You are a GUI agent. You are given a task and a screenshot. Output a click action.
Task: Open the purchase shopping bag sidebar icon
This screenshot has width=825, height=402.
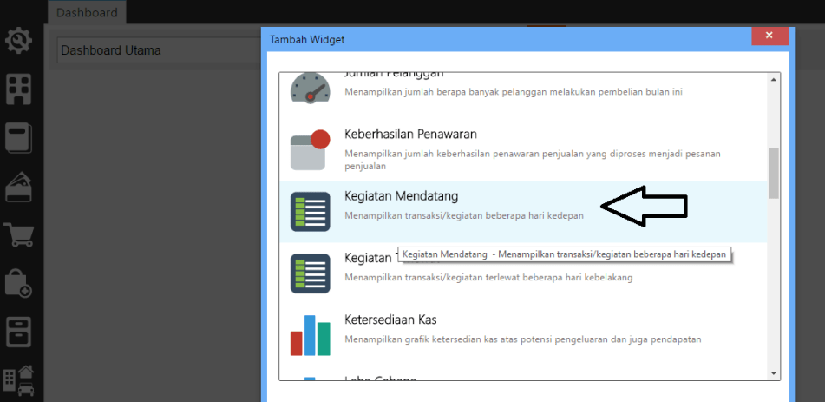point(19,283)
